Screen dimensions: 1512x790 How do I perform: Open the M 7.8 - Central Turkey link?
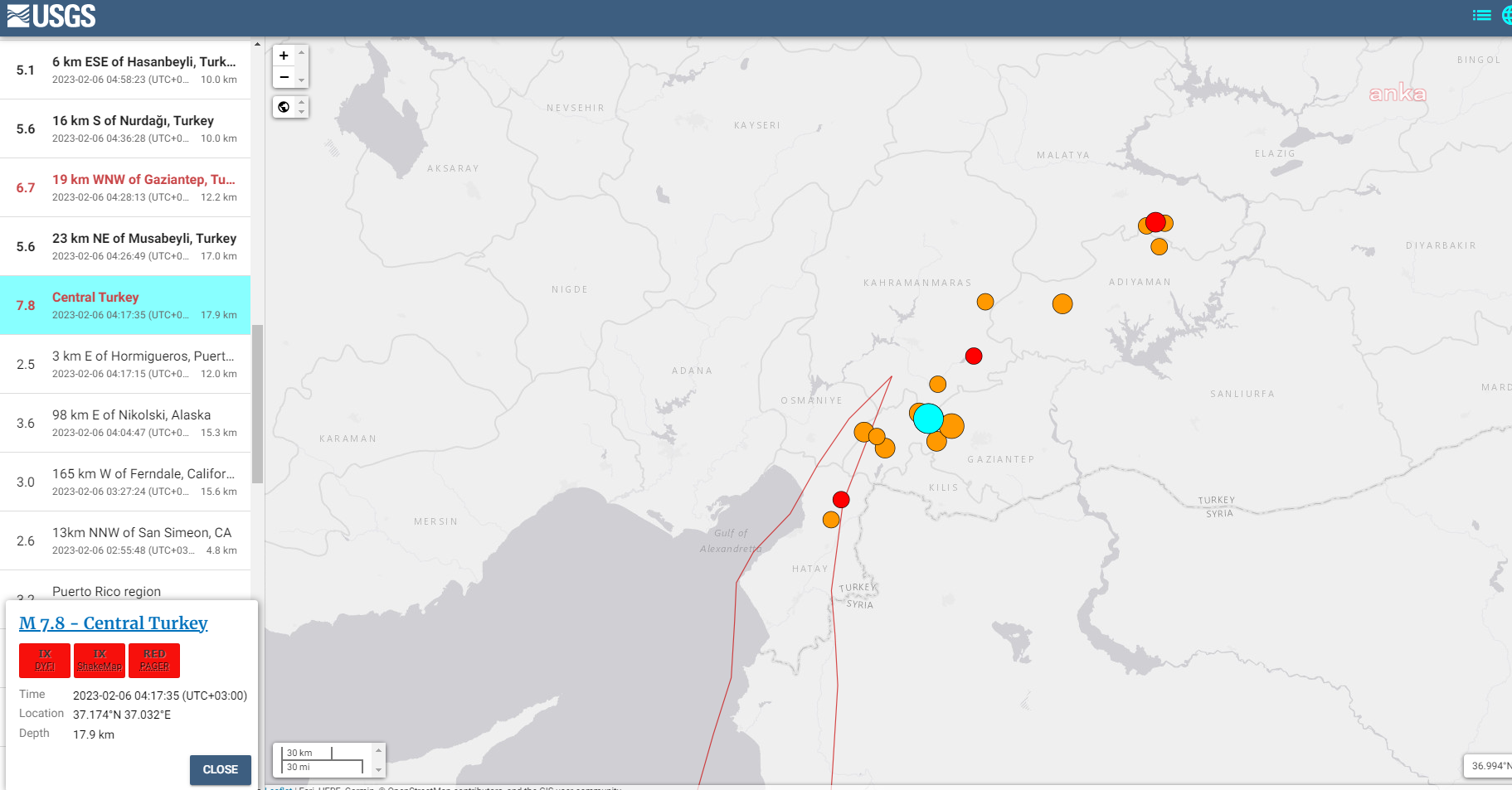click(x=114, y=623)
